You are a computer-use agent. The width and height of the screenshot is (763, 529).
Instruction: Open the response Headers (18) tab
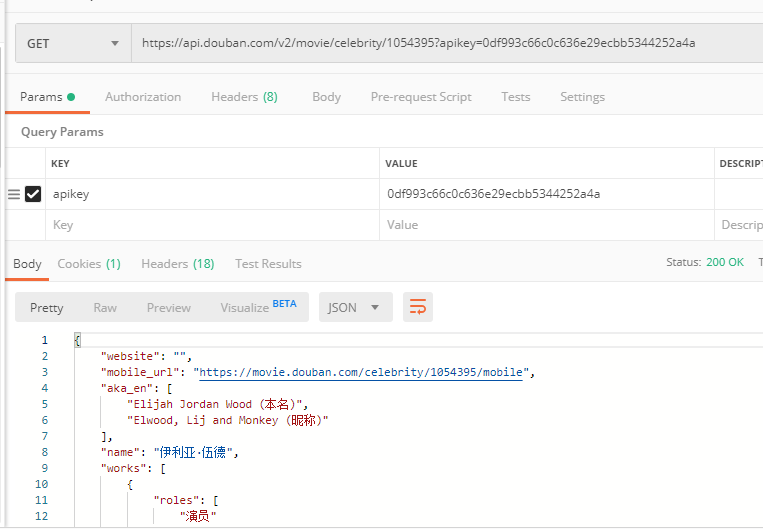[x=178, y=264]
